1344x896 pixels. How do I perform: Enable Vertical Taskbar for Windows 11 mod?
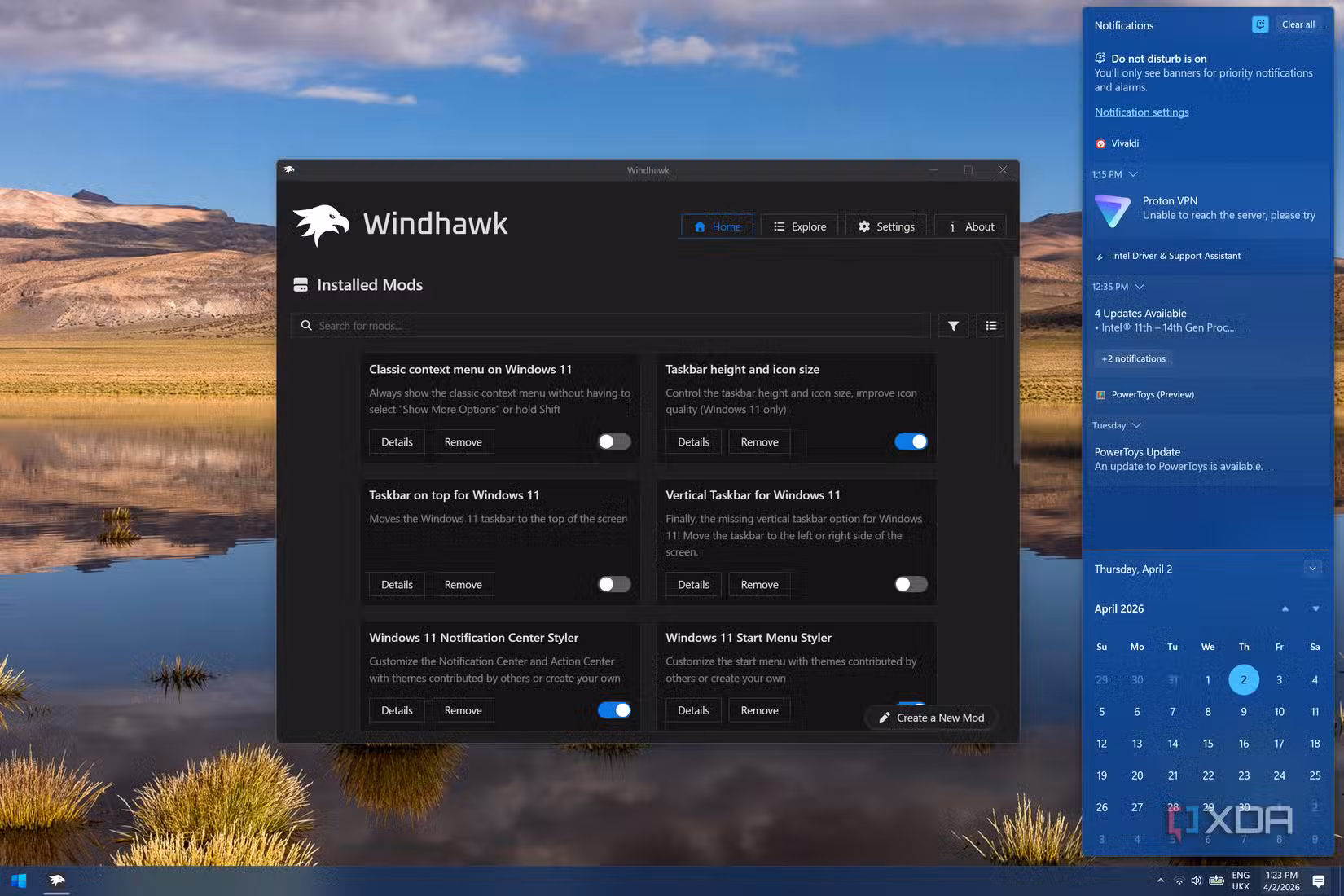point(911,584)
